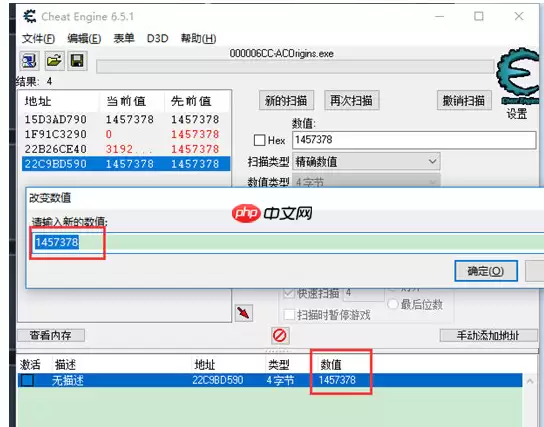Viewport: 544px width, 427px height.
Task: Click the new value field in 改变数值 dialog
Action: click(x=287, y=242)
